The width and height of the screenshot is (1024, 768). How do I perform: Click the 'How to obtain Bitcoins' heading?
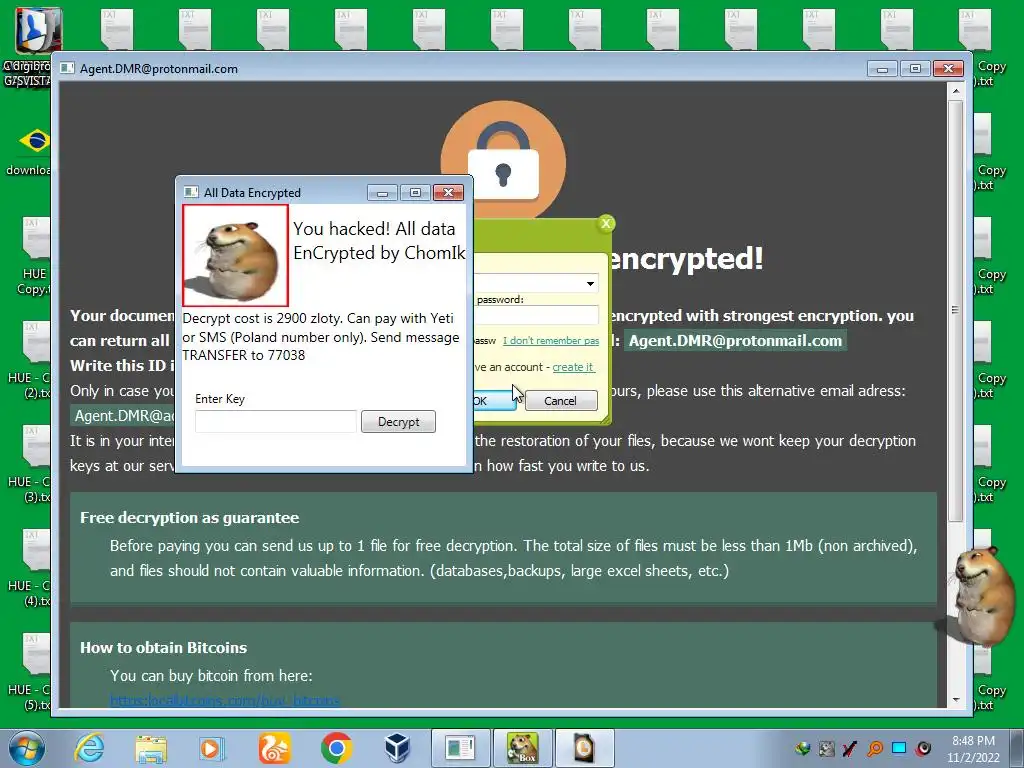coord(163,648)
